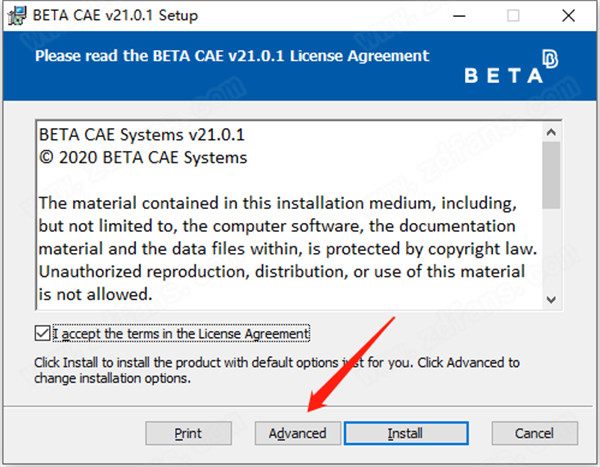Minimize the BETA CAE Setup window

(459, 16)
